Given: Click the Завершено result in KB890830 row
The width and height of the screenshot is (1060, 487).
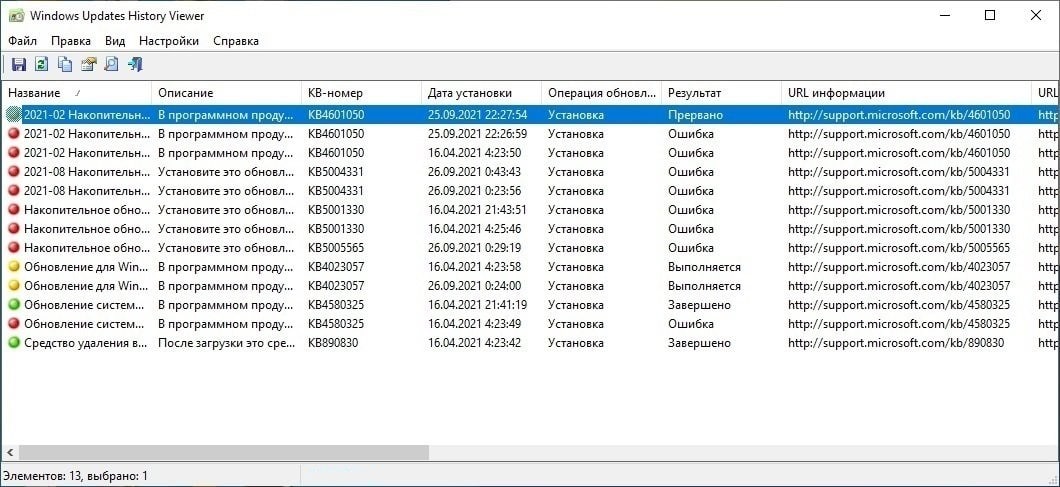Looking at the screenshot, I should coord(700,343).
